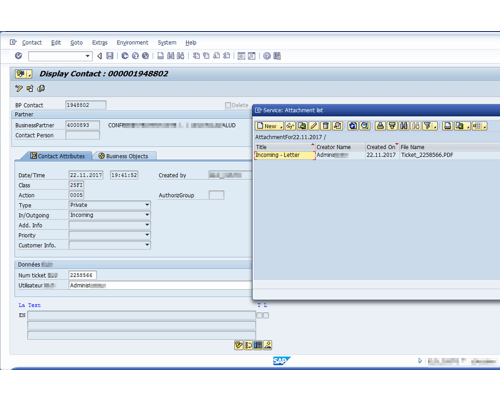Viewport: 500px width, 400px height.
Task: Click the Print icon in main toolbar
Action: coord(160,56)
